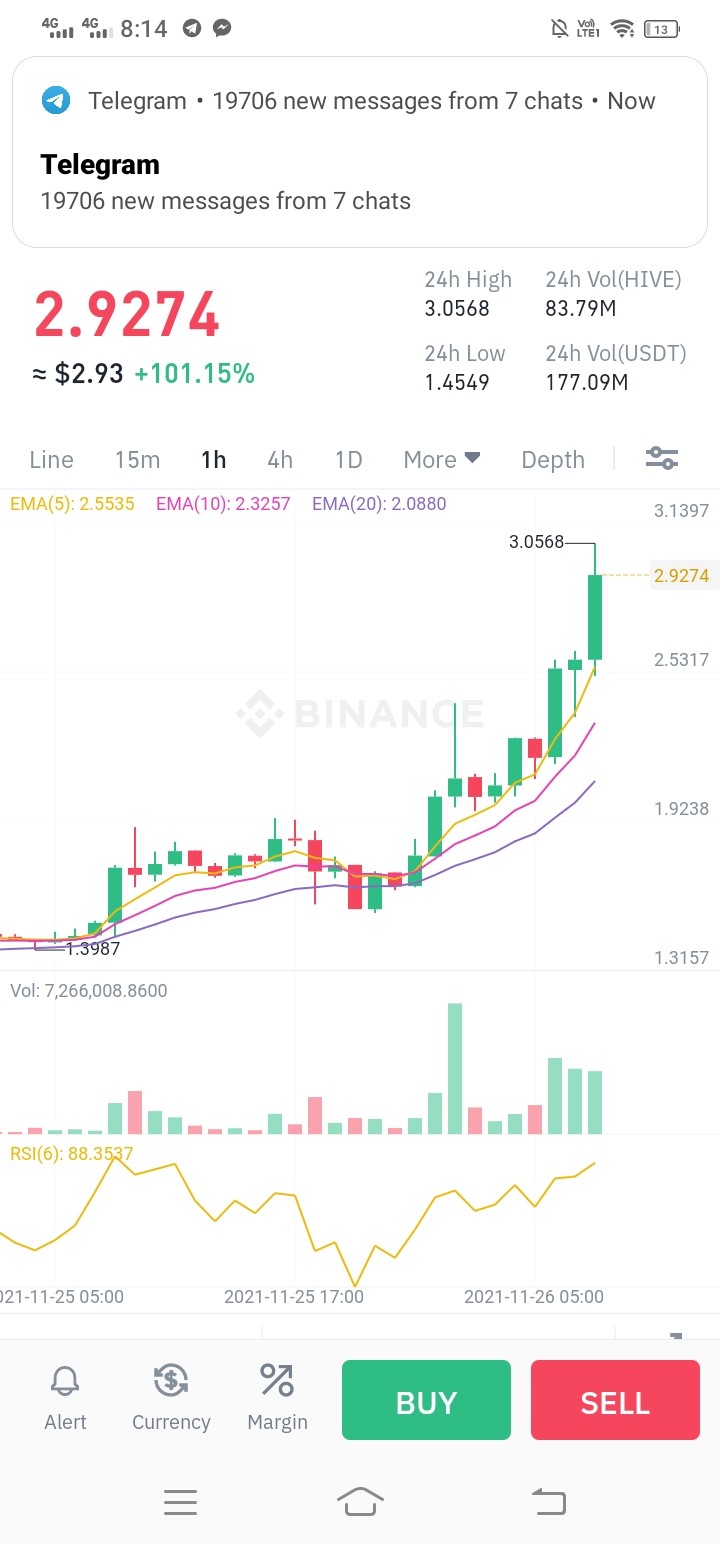The height and width of the screenshot is (1544, 720).
Task: Select the 1D interval tab
Action: pos(348,459)
